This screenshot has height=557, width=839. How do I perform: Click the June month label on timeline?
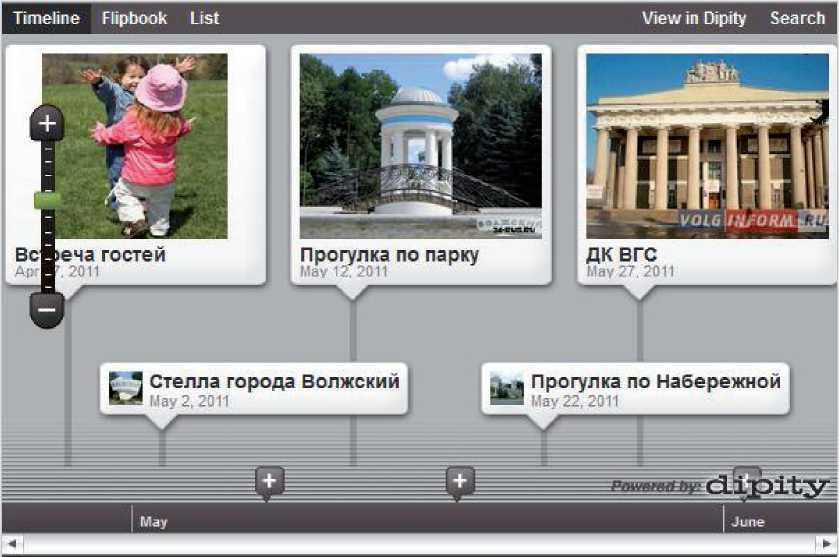point(748,522)
